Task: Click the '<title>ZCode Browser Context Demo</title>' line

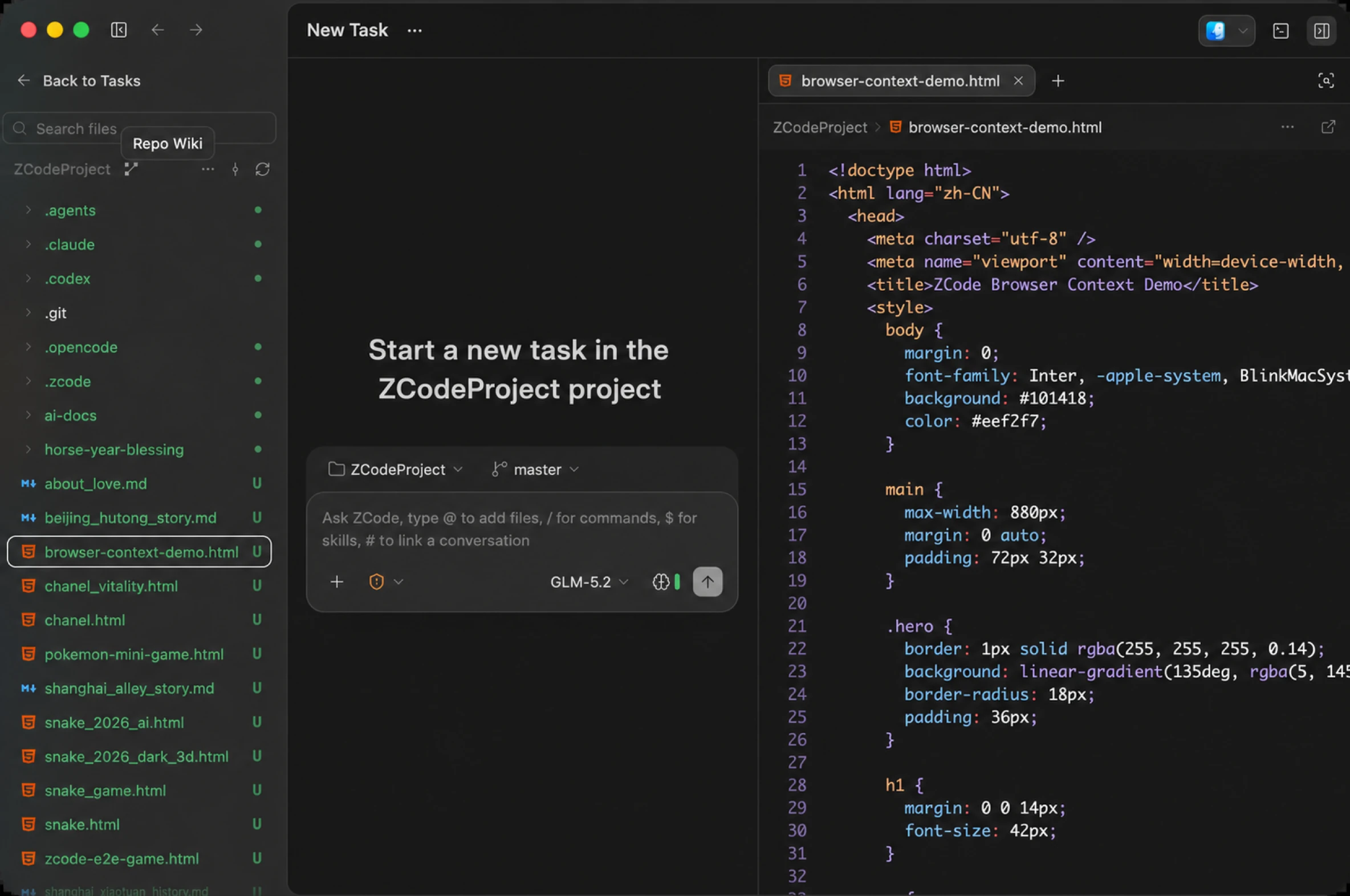Action: 1062,284
